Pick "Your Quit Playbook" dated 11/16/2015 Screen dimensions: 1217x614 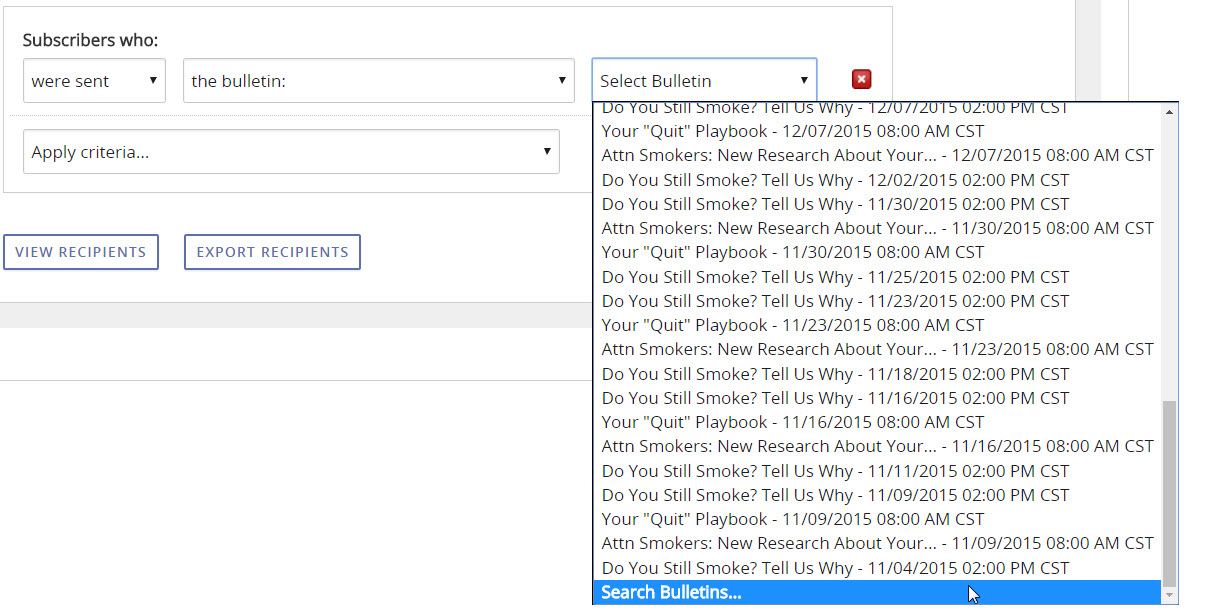click(x=792, y=422)
